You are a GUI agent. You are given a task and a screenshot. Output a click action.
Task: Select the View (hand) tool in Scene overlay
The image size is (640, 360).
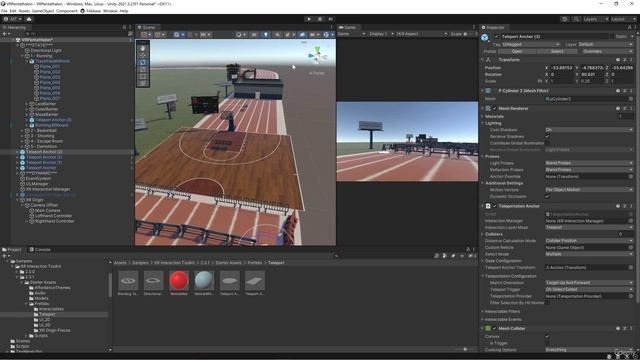click(143, 48)
